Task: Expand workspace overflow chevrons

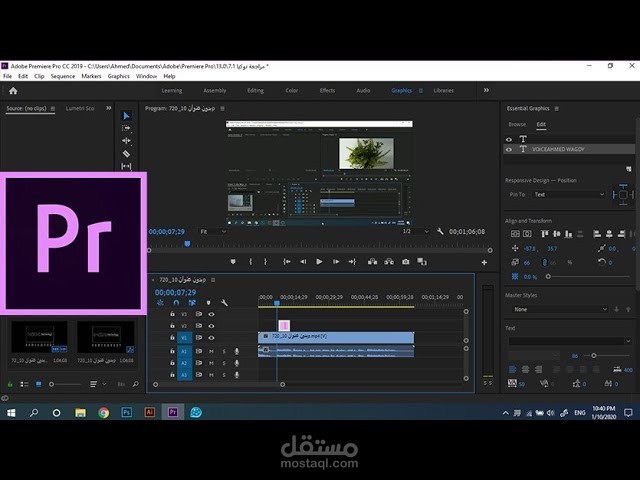Action: [x=486, y=90]
